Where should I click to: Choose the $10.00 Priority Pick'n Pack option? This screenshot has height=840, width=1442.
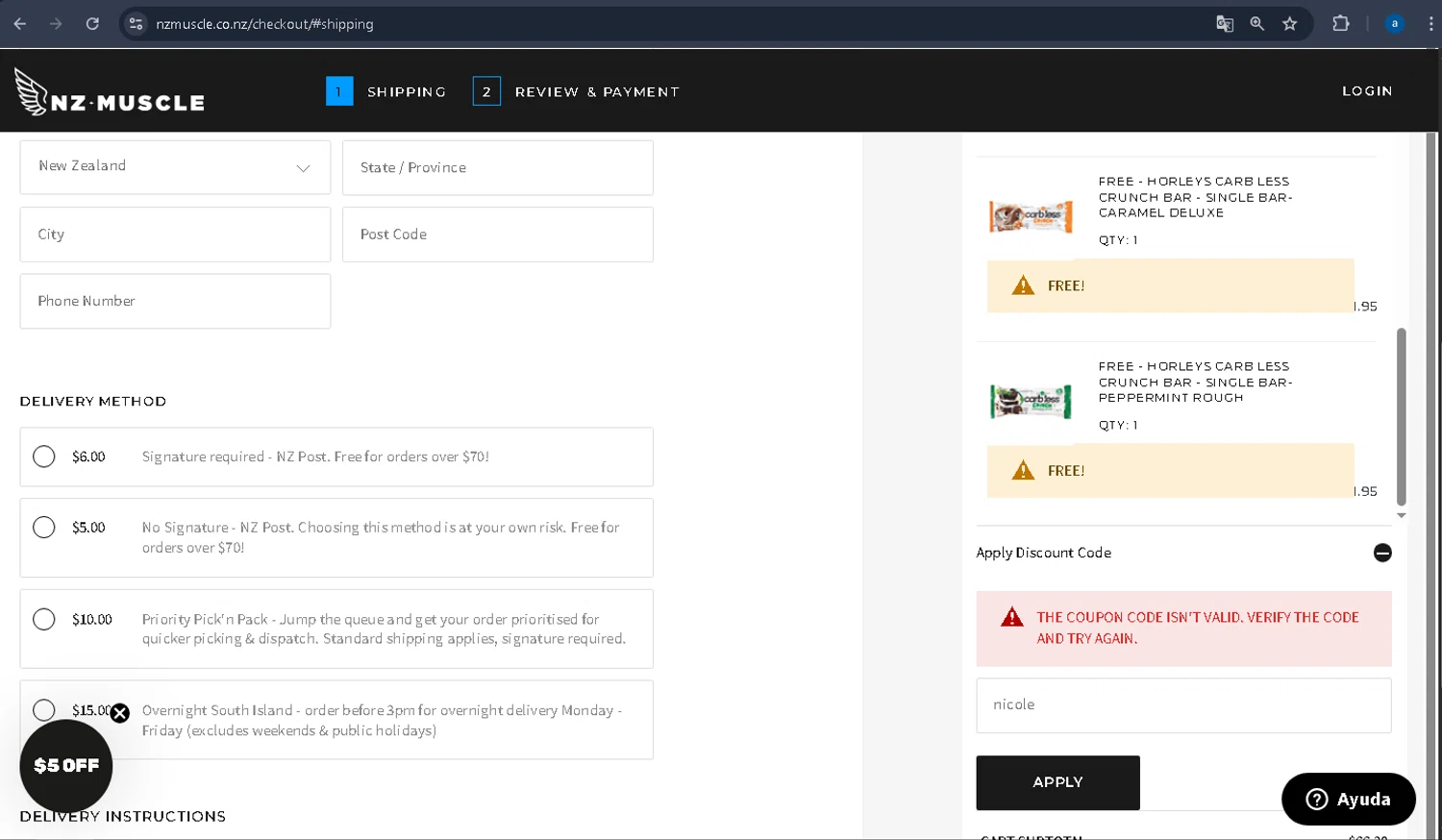click(44, 619)
